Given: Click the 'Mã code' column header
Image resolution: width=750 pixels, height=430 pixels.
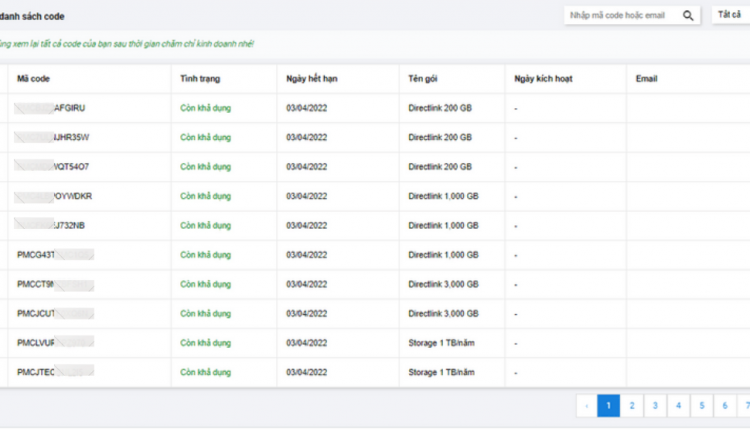Looking at the screenshot, I should click(x=33, y=79).
